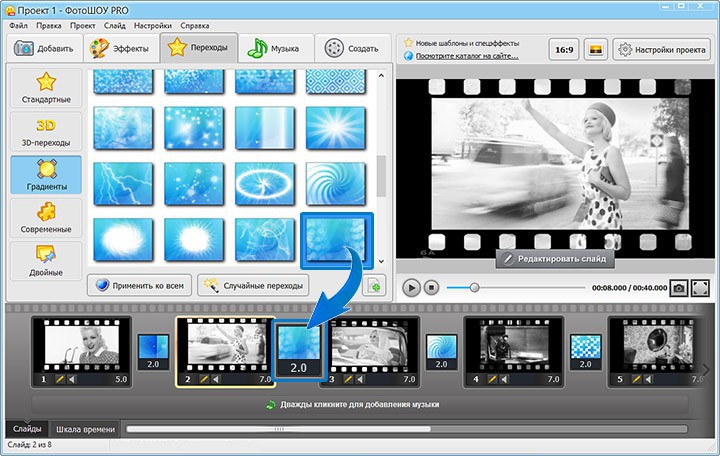Stop the slideshow preview
The image size is (720, 456).
pyautogui.click(x=431, y=288)
